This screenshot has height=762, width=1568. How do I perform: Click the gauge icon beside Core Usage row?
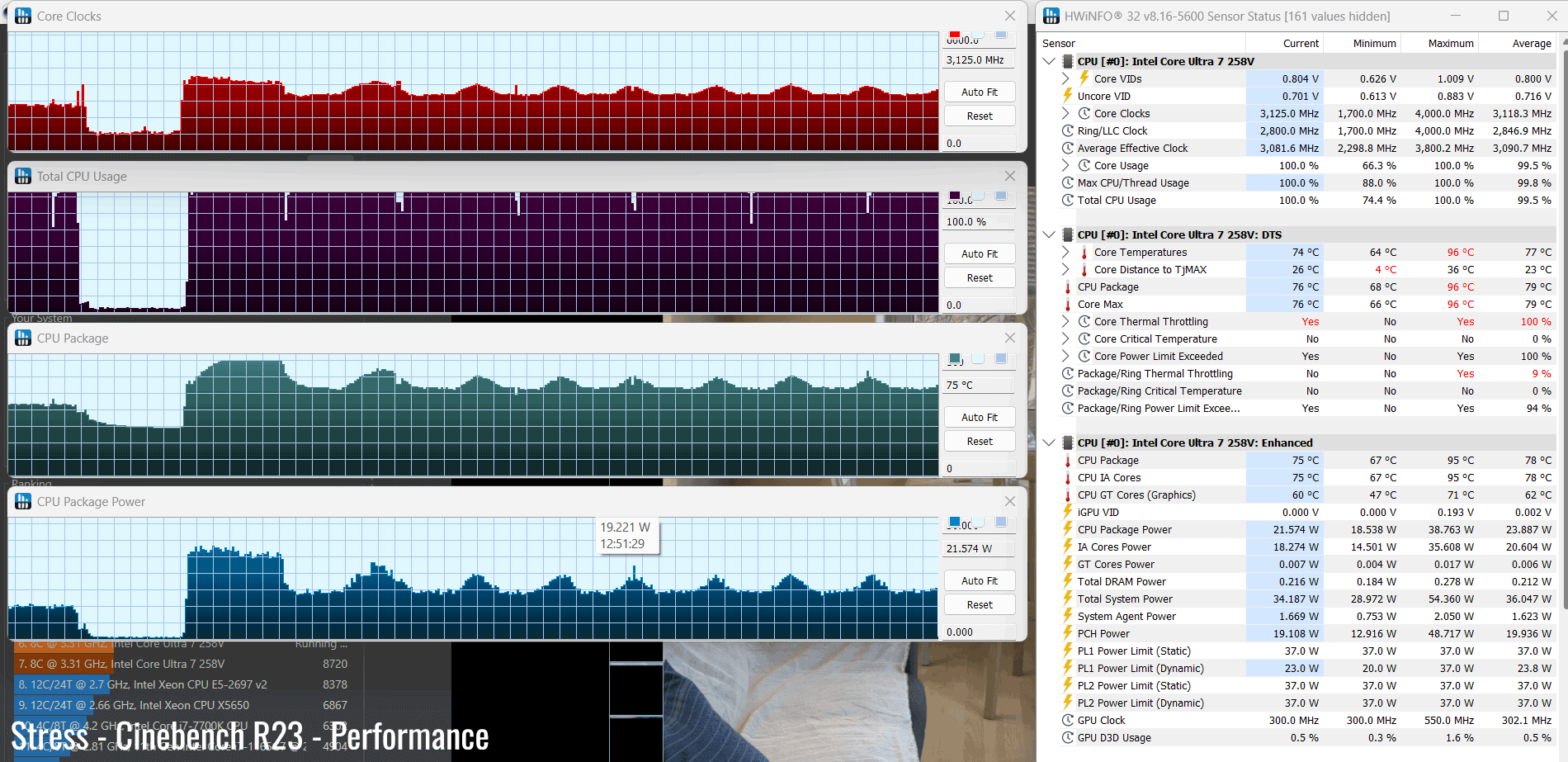pos(1084,165)
